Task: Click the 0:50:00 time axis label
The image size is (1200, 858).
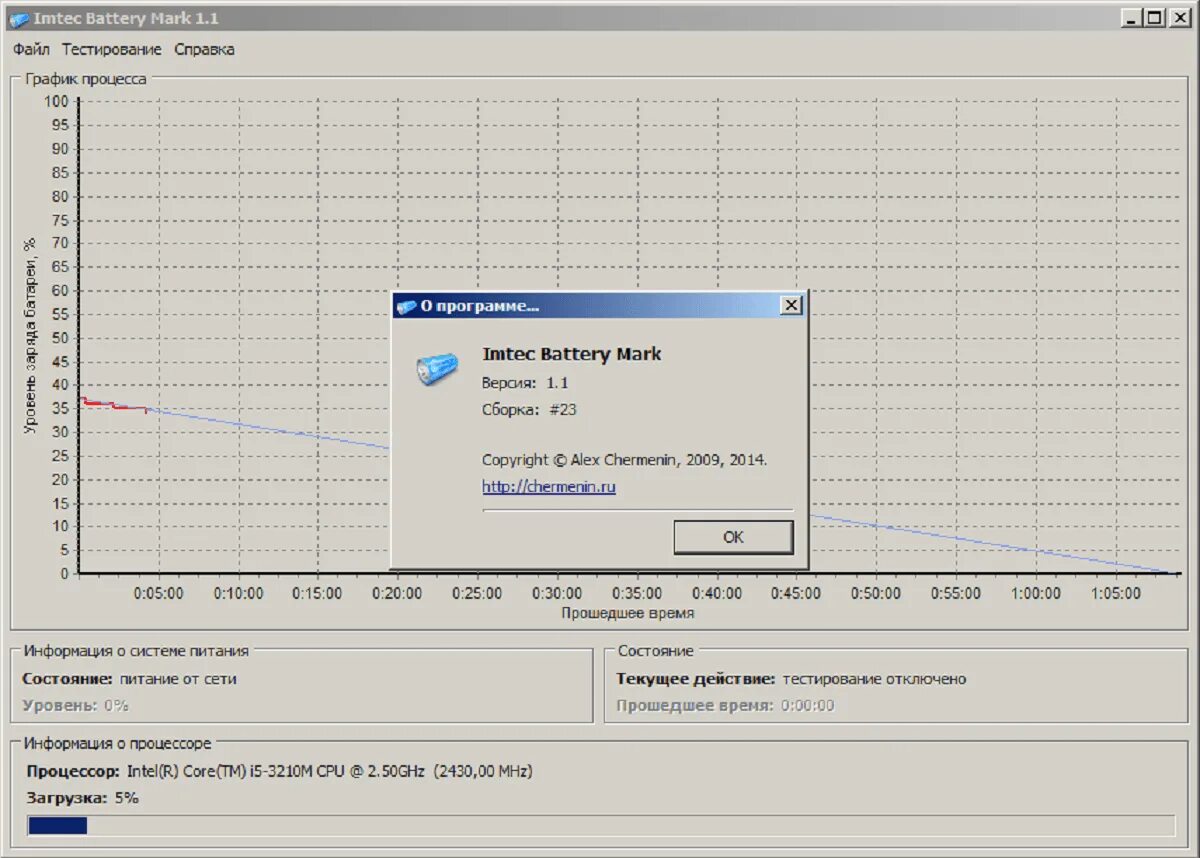Action: click(876, 593)
